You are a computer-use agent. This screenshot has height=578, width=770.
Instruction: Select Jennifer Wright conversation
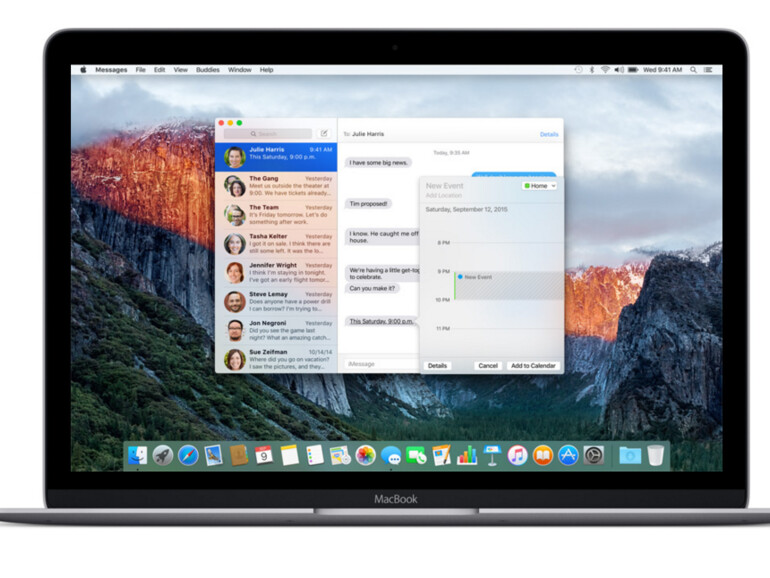[276, 273]
